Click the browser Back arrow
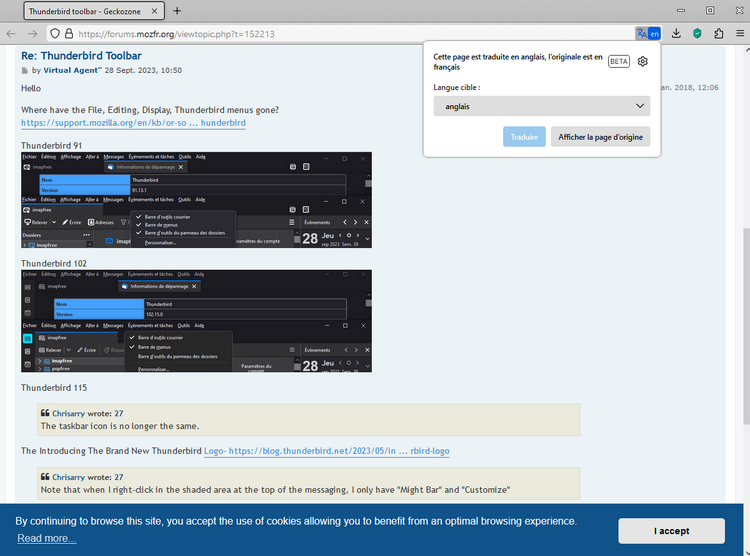The height and width of the screenshot is (556, 750). (x=11, y=33)
